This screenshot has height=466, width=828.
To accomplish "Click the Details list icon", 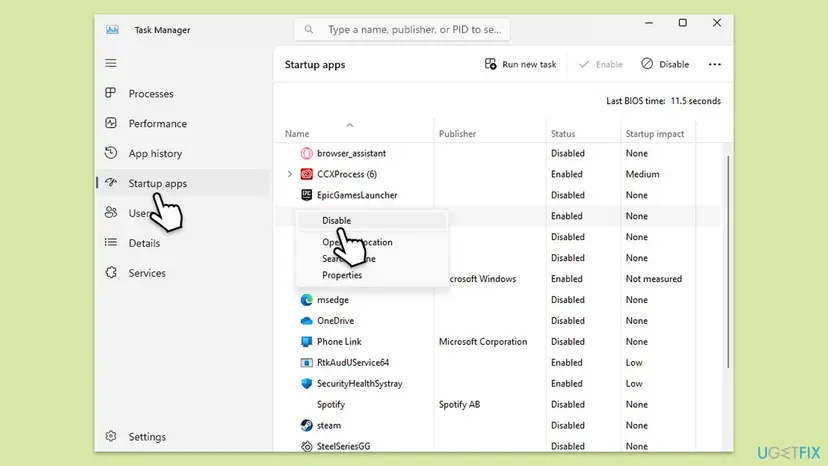I will 110,243.
